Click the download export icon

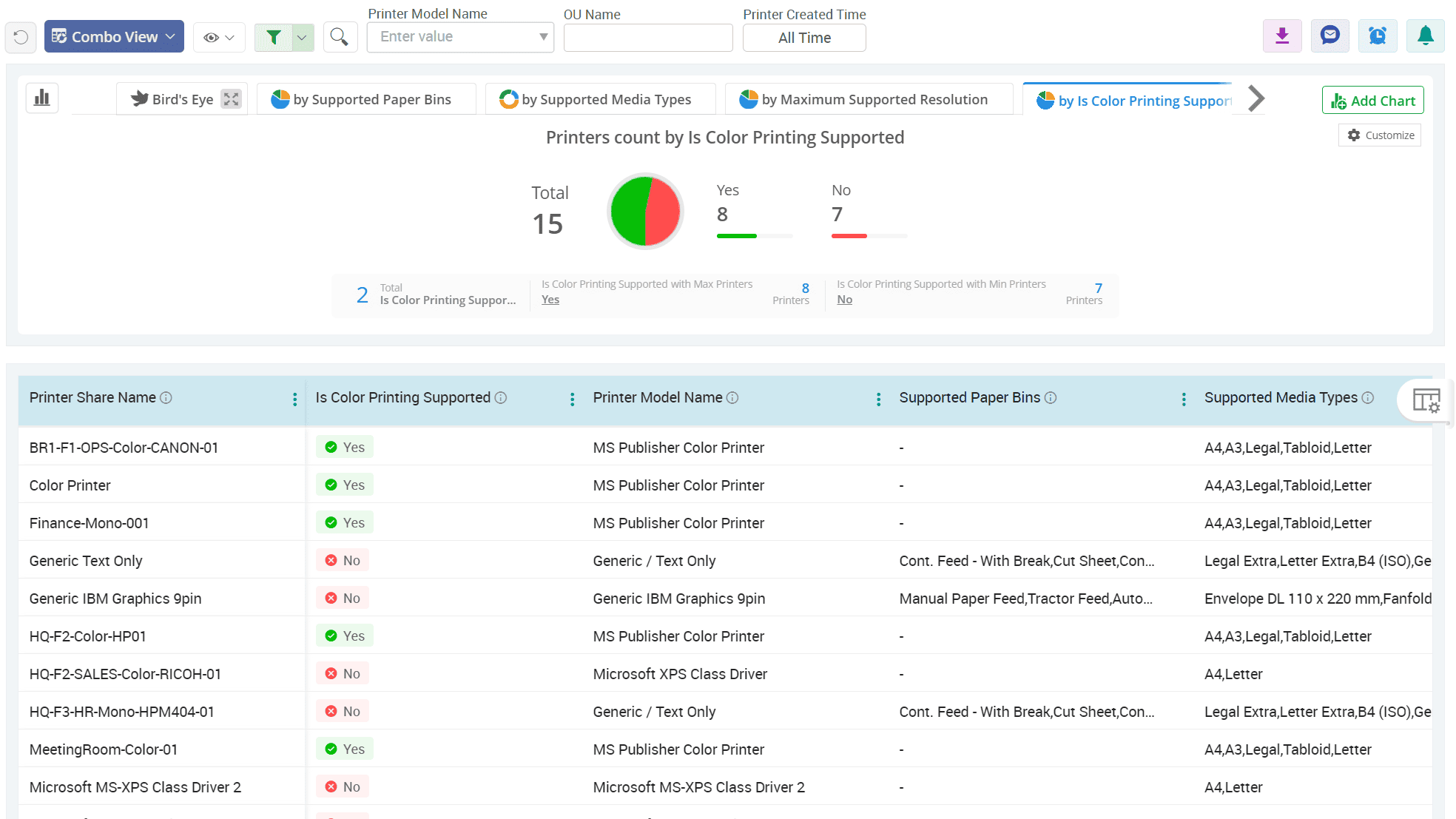pyautogui.click(x=1282, y=36)
